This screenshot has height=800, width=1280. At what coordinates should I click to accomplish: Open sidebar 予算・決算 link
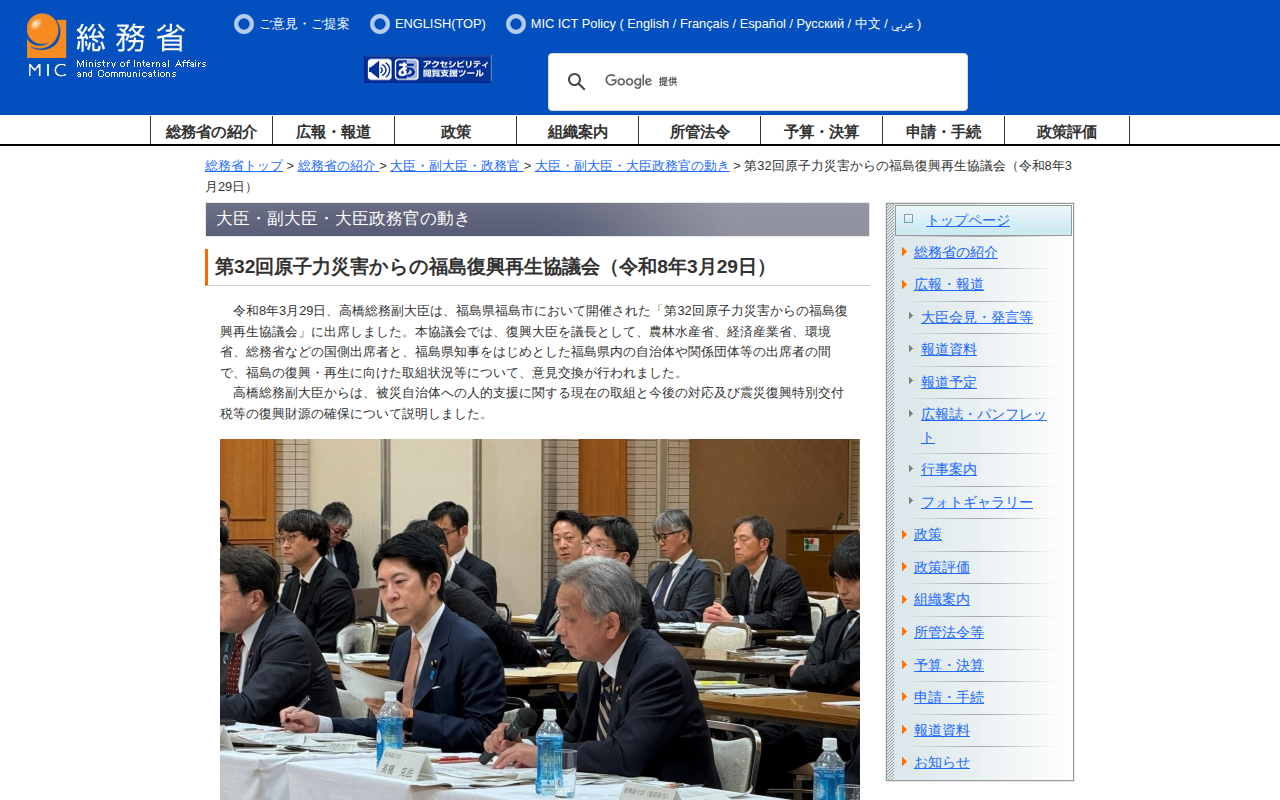(x=949, y=665)
